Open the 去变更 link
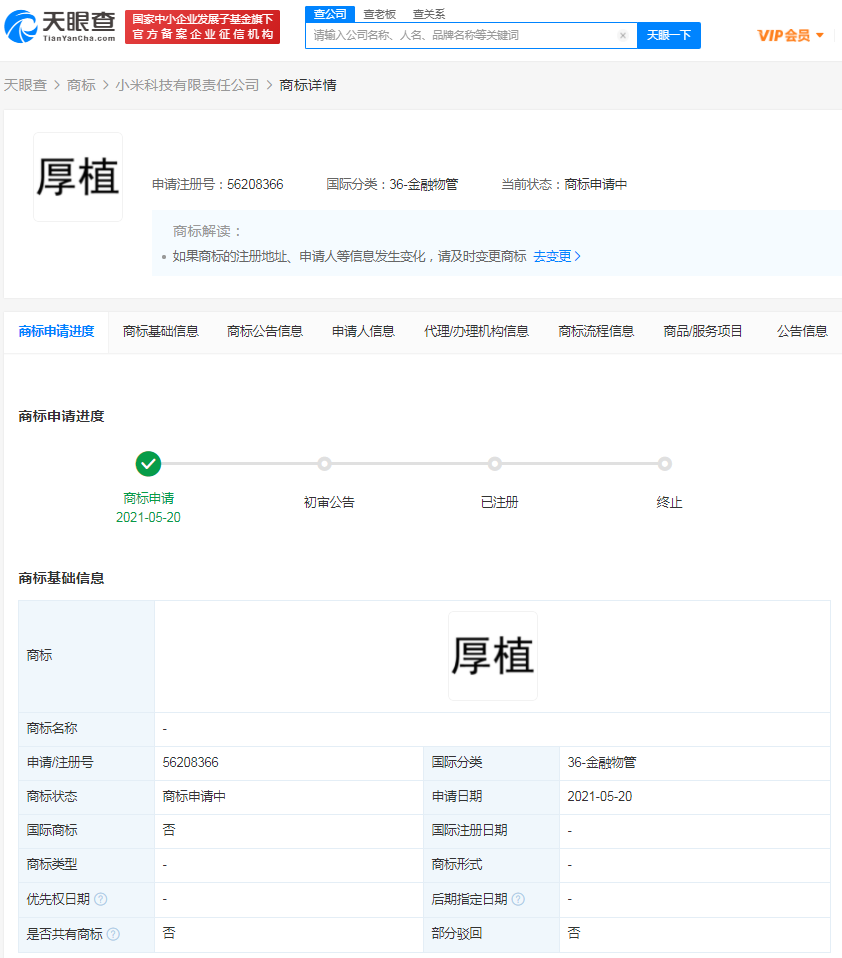The height and width of the screenshot is (958, 842). pyautogui.click(x=554, y=256)
